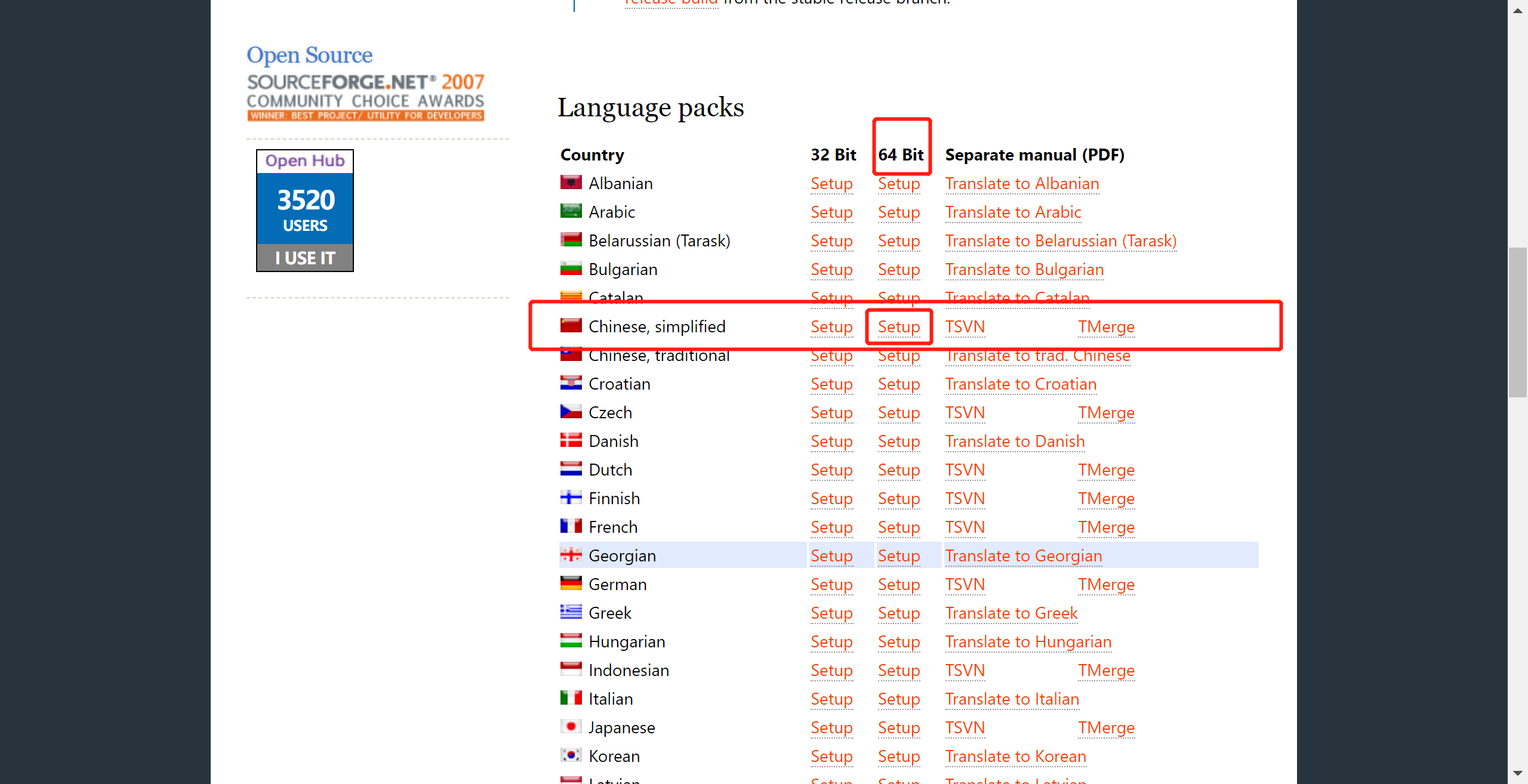Click the scrollbar up arrow
Screen dimensions: 1528x784
pos(1517,10)
